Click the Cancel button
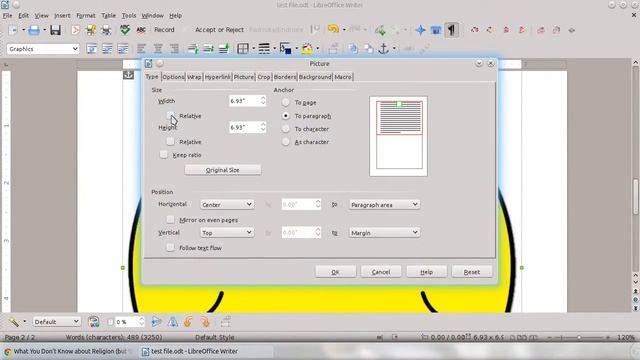 click(x=381, y=272)
